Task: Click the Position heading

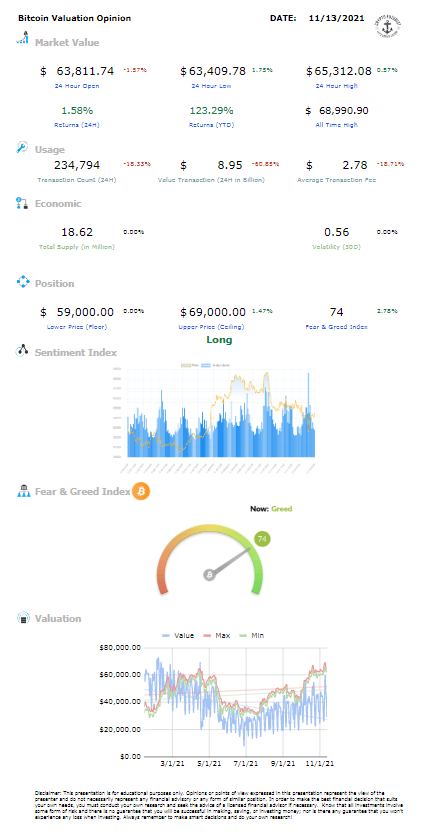Action: (x=55, y=283)
